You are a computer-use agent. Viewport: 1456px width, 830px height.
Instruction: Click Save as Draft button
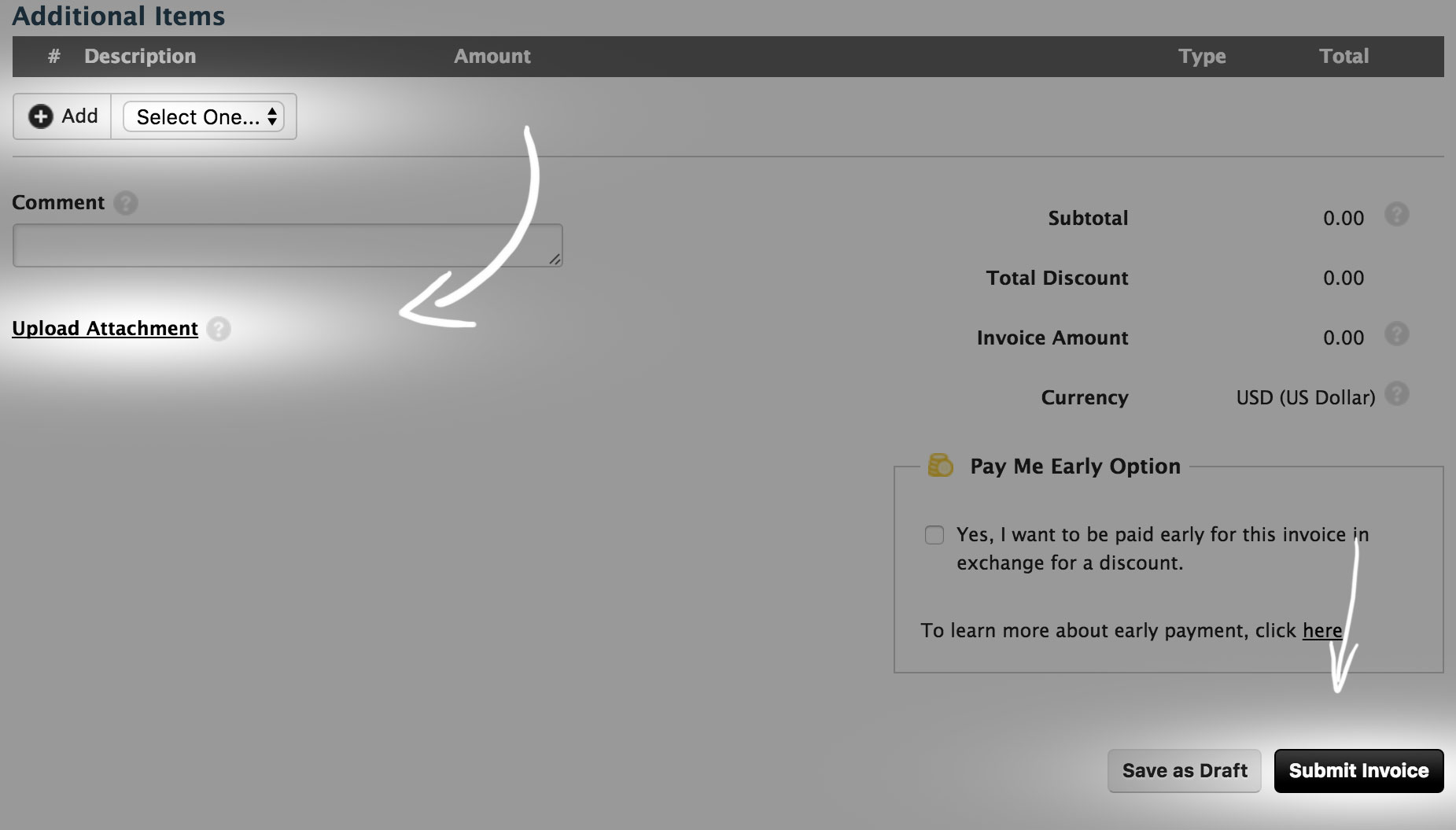(1185, 771)
